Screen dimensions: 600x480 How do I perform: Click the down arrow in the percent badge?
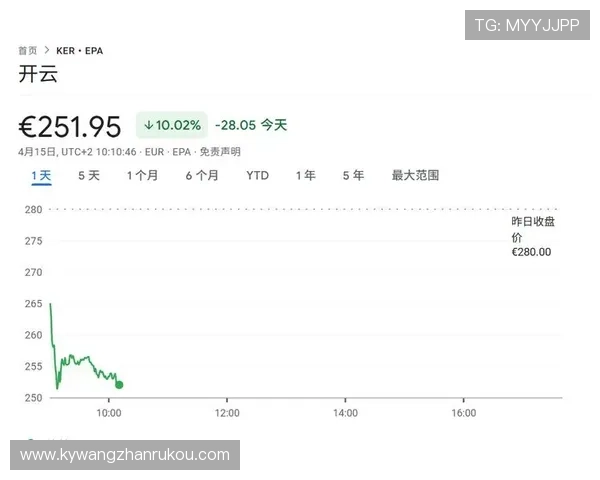(148, 125)
